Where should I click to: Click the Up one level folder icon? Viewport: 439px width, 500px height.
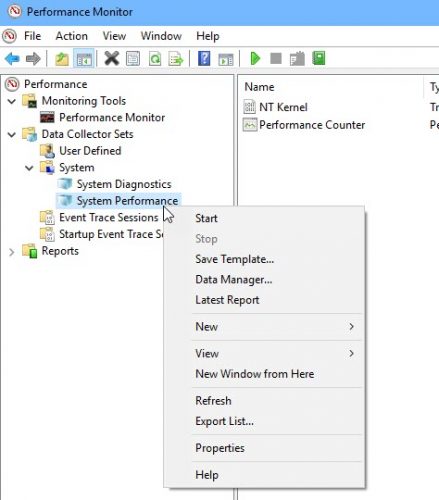tap(62, 59)
